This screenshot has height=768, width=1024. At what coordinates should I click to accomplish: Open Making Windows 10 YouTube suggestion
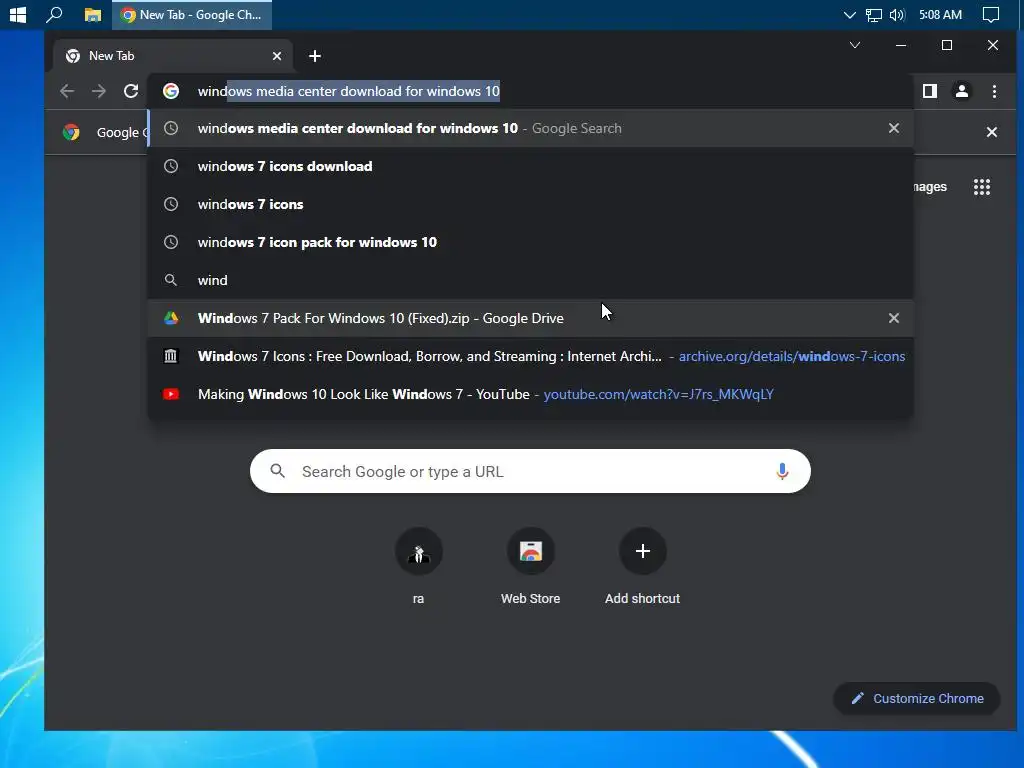coord(530,394)
